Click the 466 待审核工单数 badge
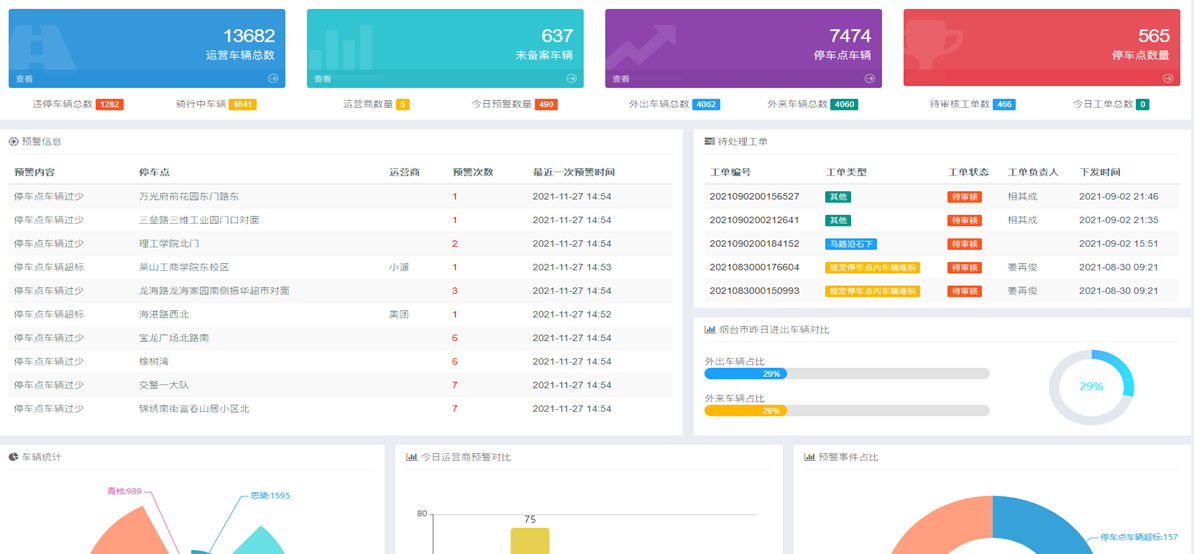The width and height of the screenshot is (1194, 554). tap(1004, 104)
